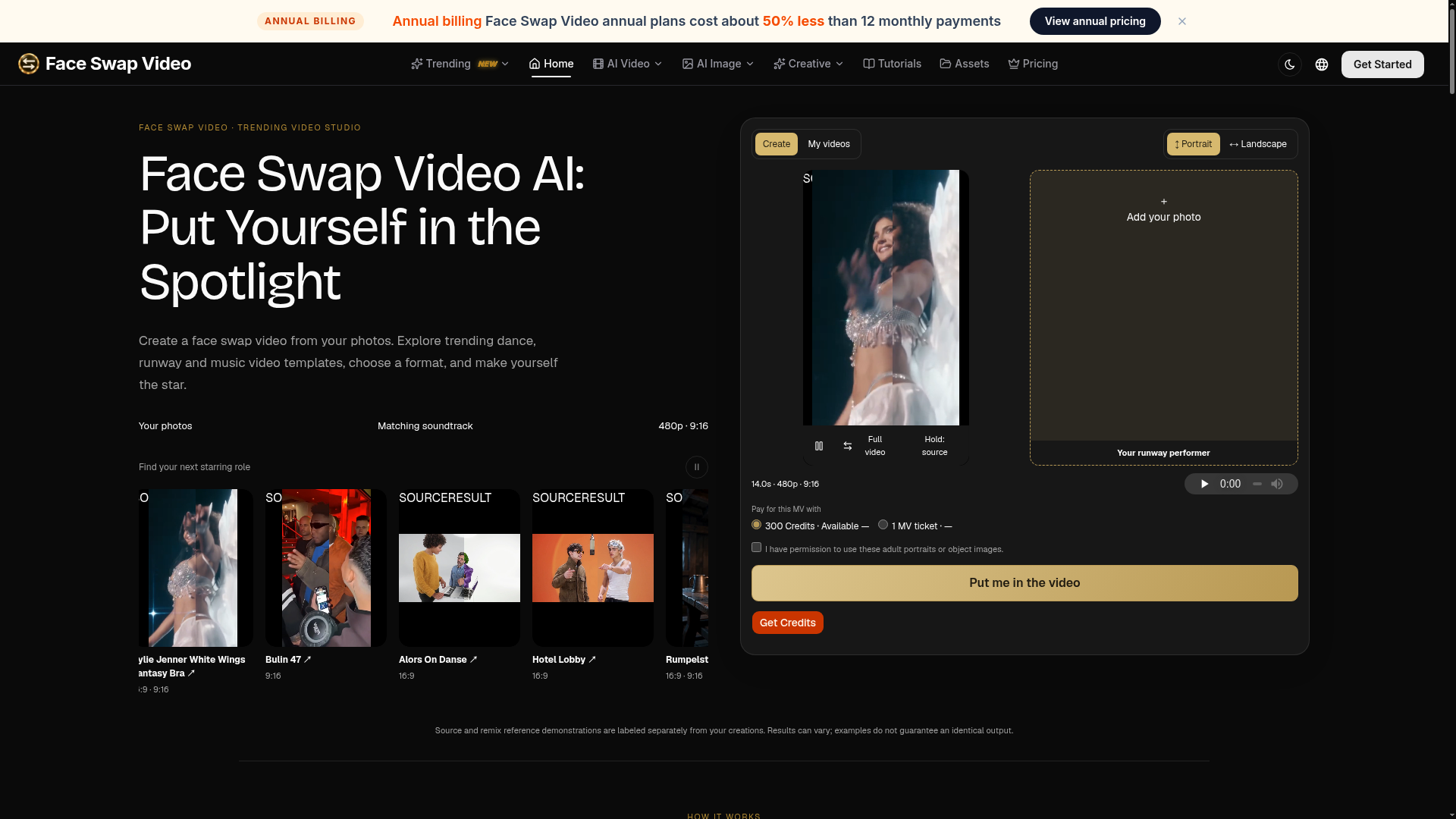The height and width of the screenshot is (819, 1456).
Task: Dismiss the annual billing banner
Action: click(1182, 21)
